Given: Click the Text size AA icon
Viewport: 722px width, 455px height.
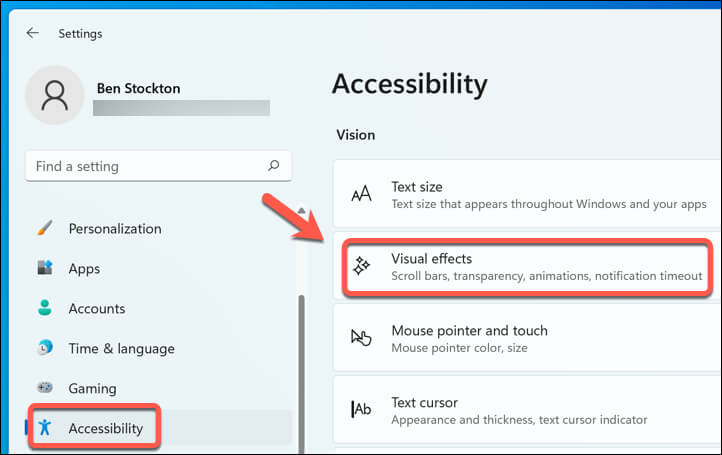Looking at the screenshot, I should tap(362, 194).
